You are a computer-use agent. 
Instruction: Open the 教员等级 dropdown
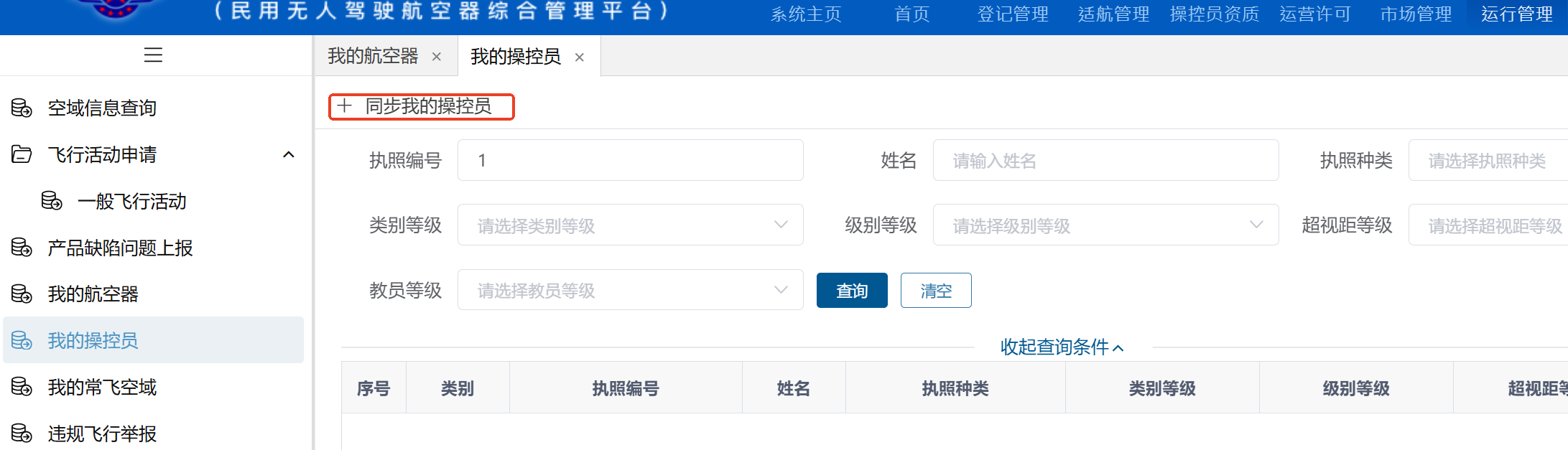[630, 290]
